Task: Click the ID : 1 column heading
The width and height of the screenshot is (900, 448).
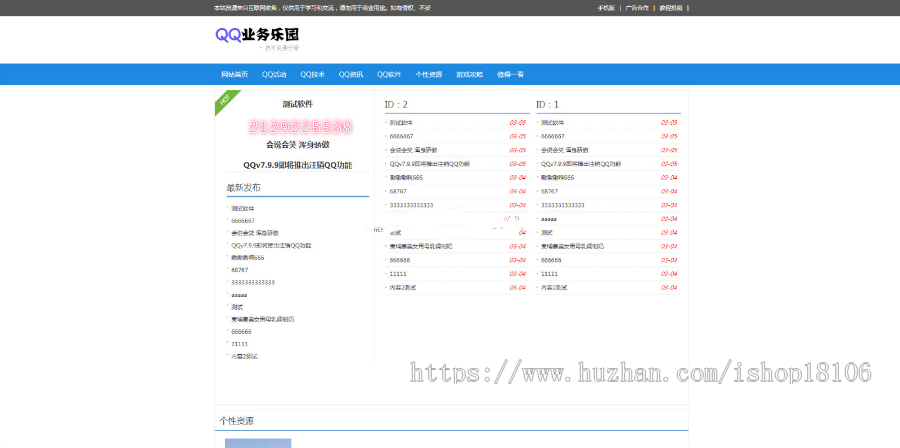Action: pos(548,104)
